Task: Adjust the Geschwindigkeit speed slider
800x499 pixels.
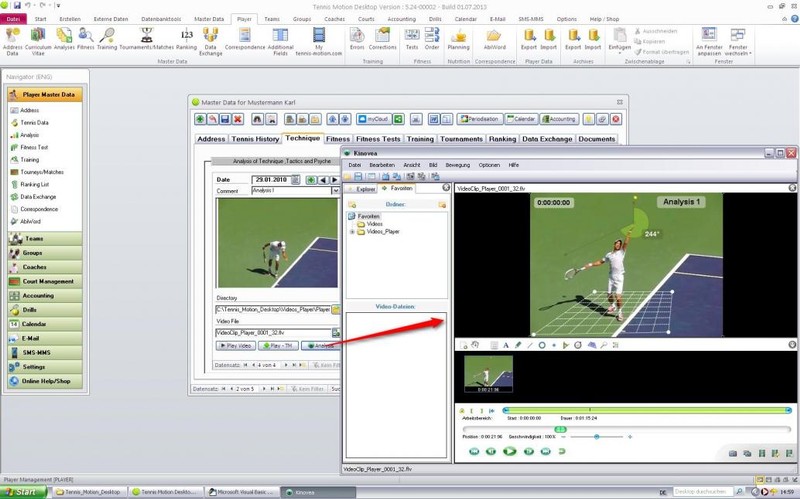Action: pos(597,436)
